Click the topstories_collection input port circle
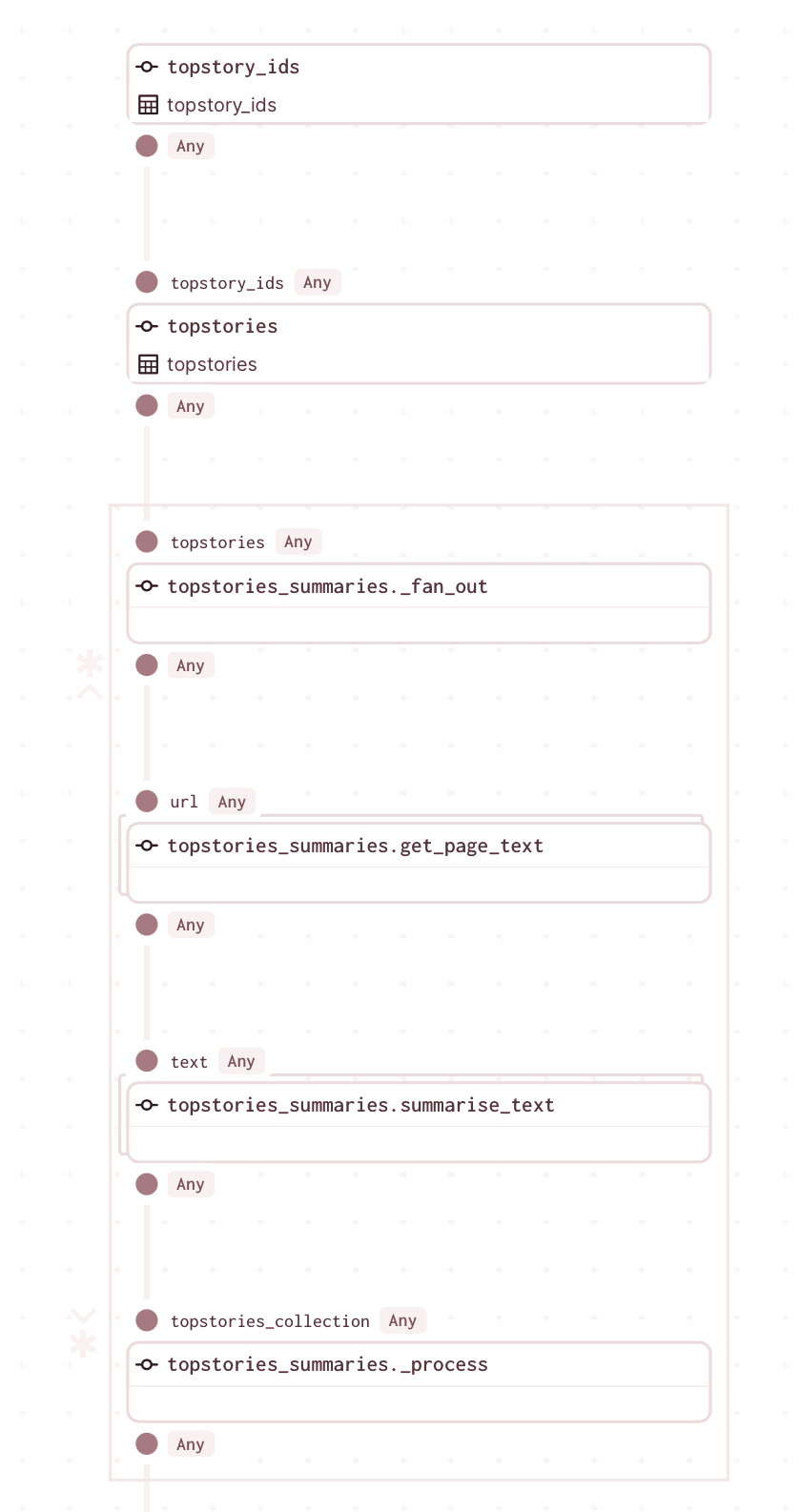Image resolution: width=801 pixels, height=1512 pixels. (147, 1320)
